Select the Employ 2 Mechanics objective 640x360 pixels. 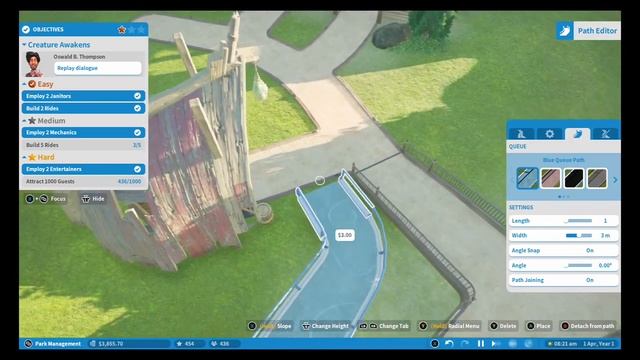83,133
